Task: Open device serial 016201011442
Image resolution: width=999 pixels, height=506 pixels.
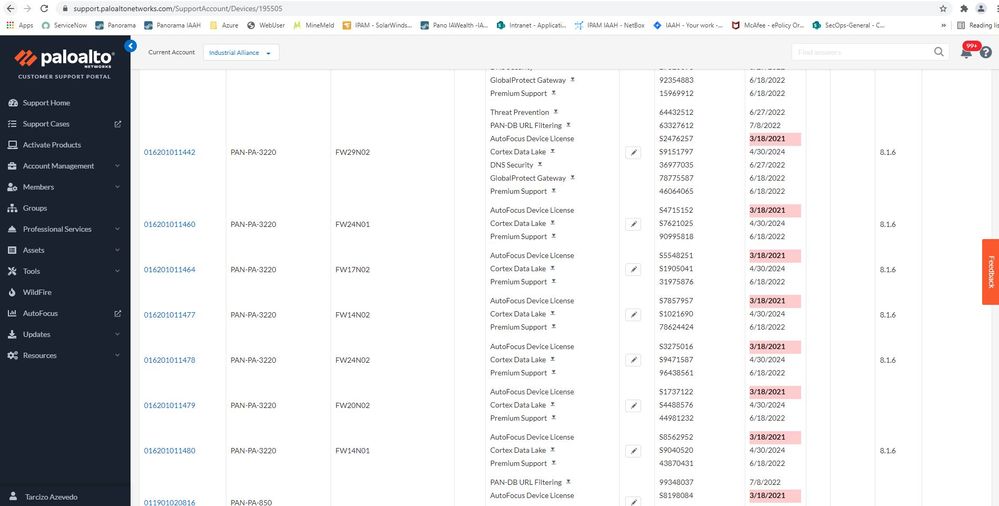Action: pyautogui.click(x=169, y=152)
